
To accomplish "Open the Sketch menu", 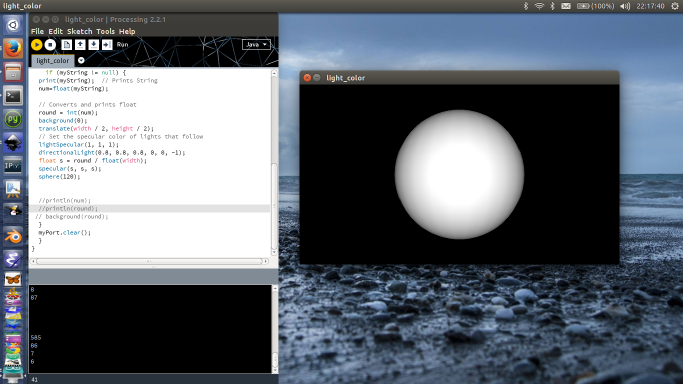I will tap(80, 31).
